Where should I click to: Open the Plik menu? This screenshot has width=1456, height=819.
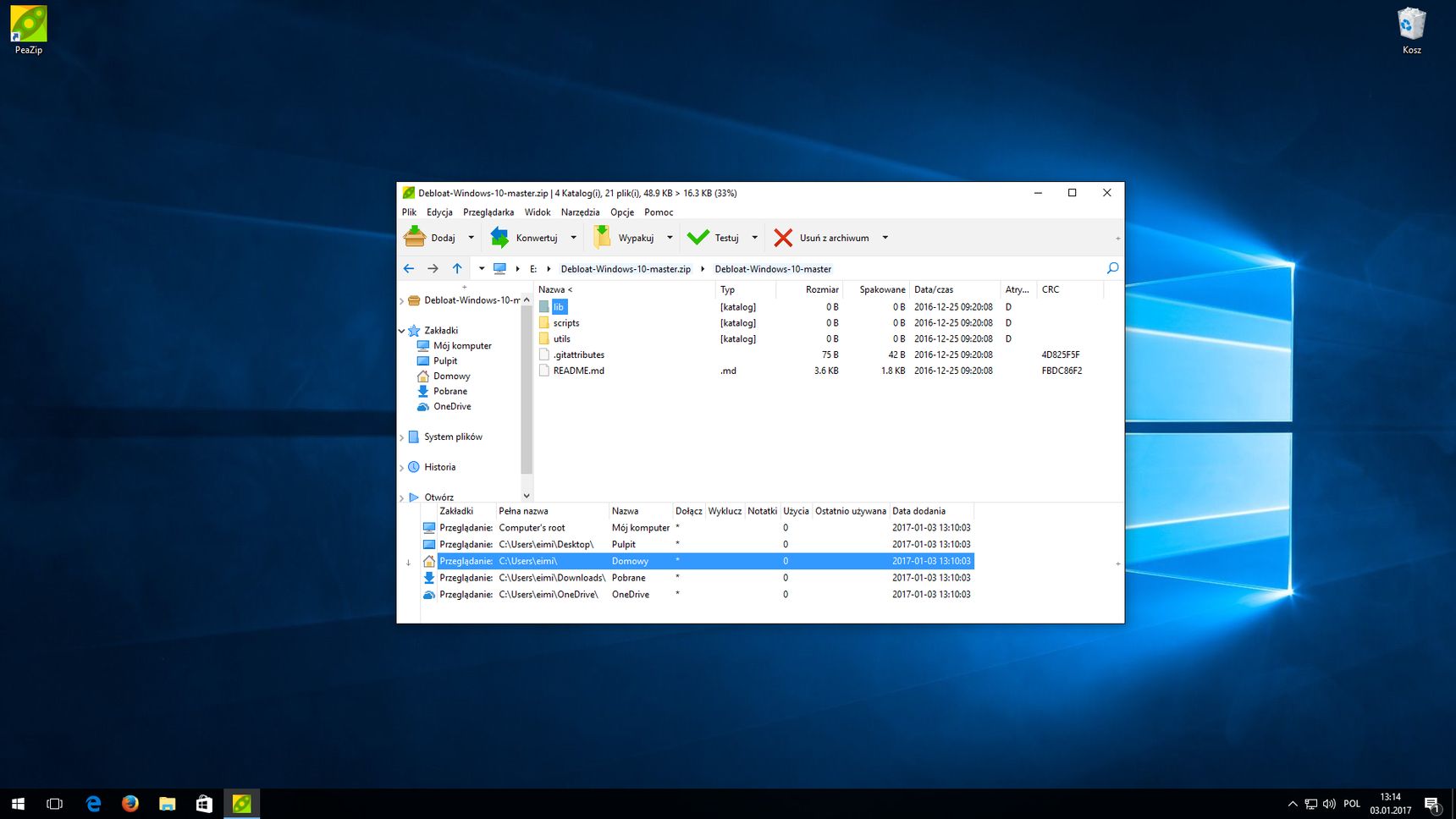pos(409,212)
